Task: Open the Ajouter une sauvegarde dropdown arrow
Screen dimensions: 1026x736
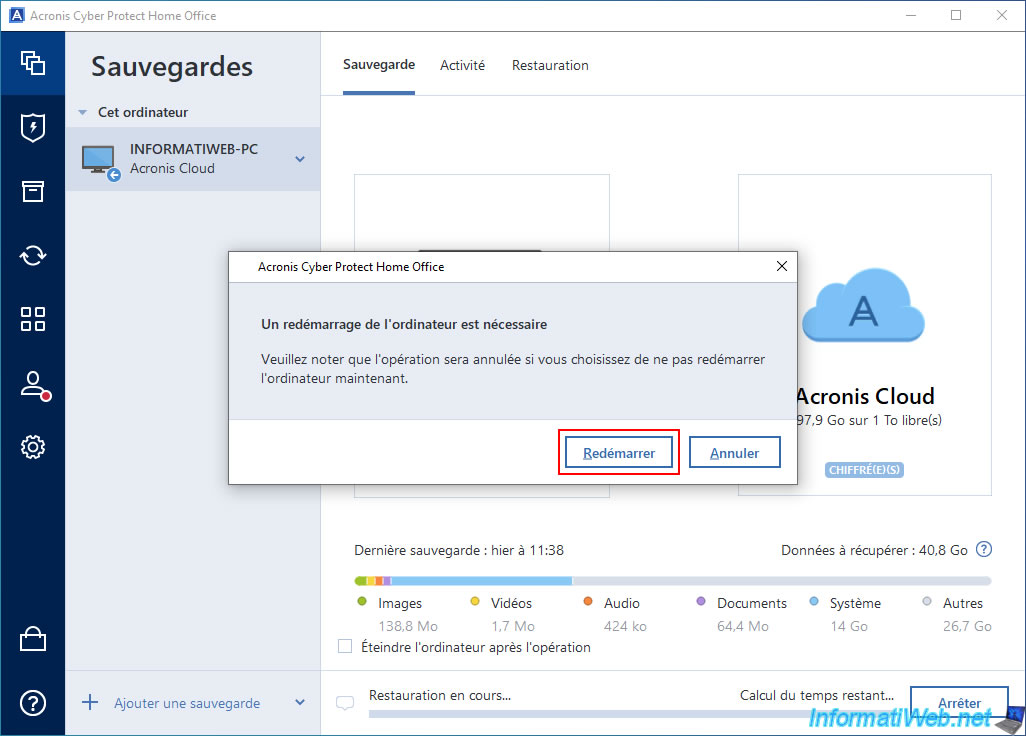Action: [x=300, y=703]
